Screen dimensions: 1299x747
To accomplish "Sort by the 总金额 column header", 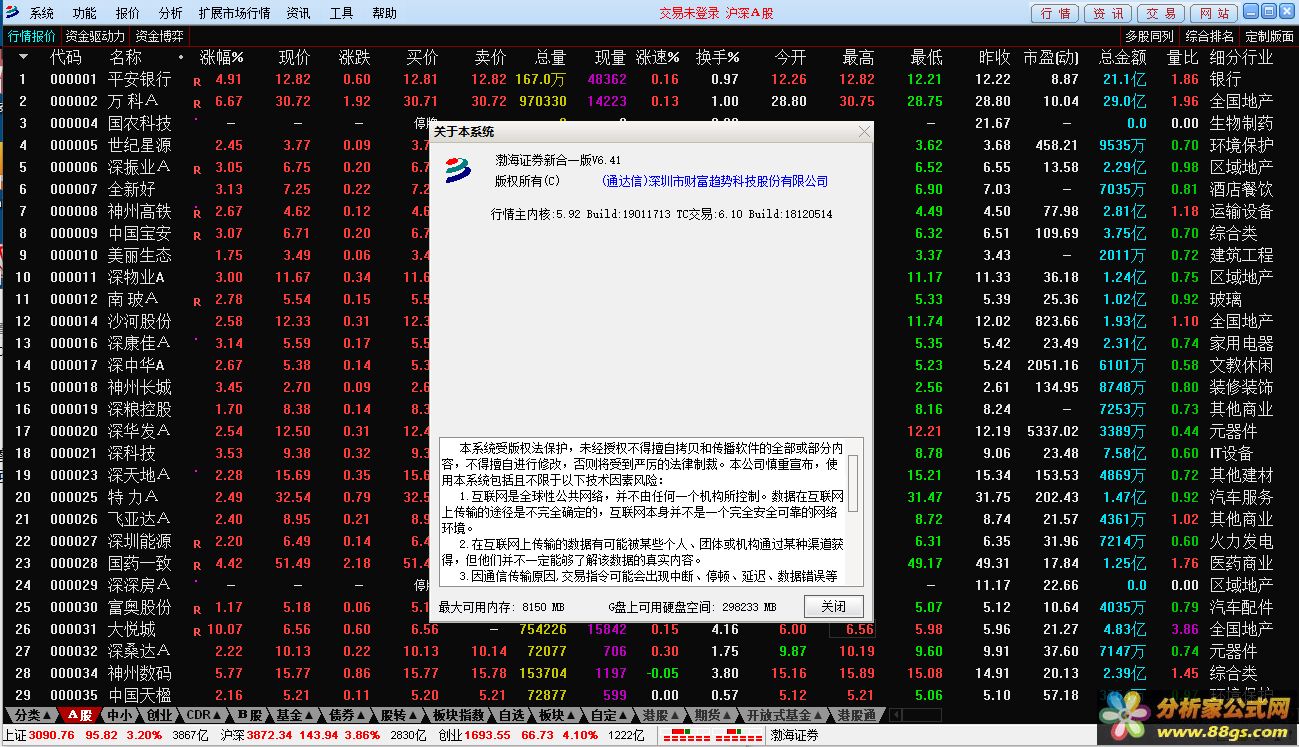I will pyautogui.click(x=1122, y=57).
